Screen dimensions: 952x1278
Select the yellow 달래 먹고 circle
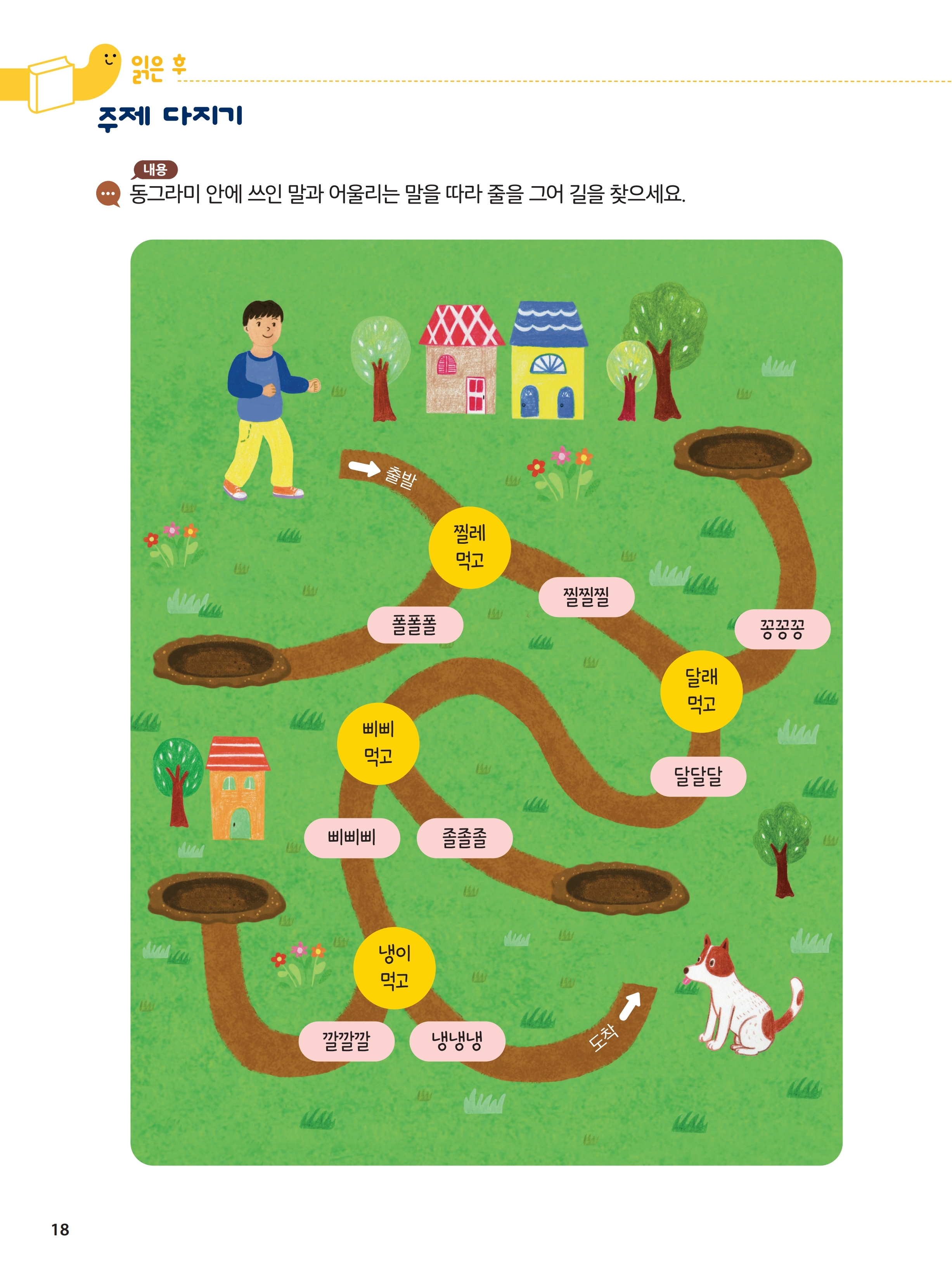click(701, 692)
